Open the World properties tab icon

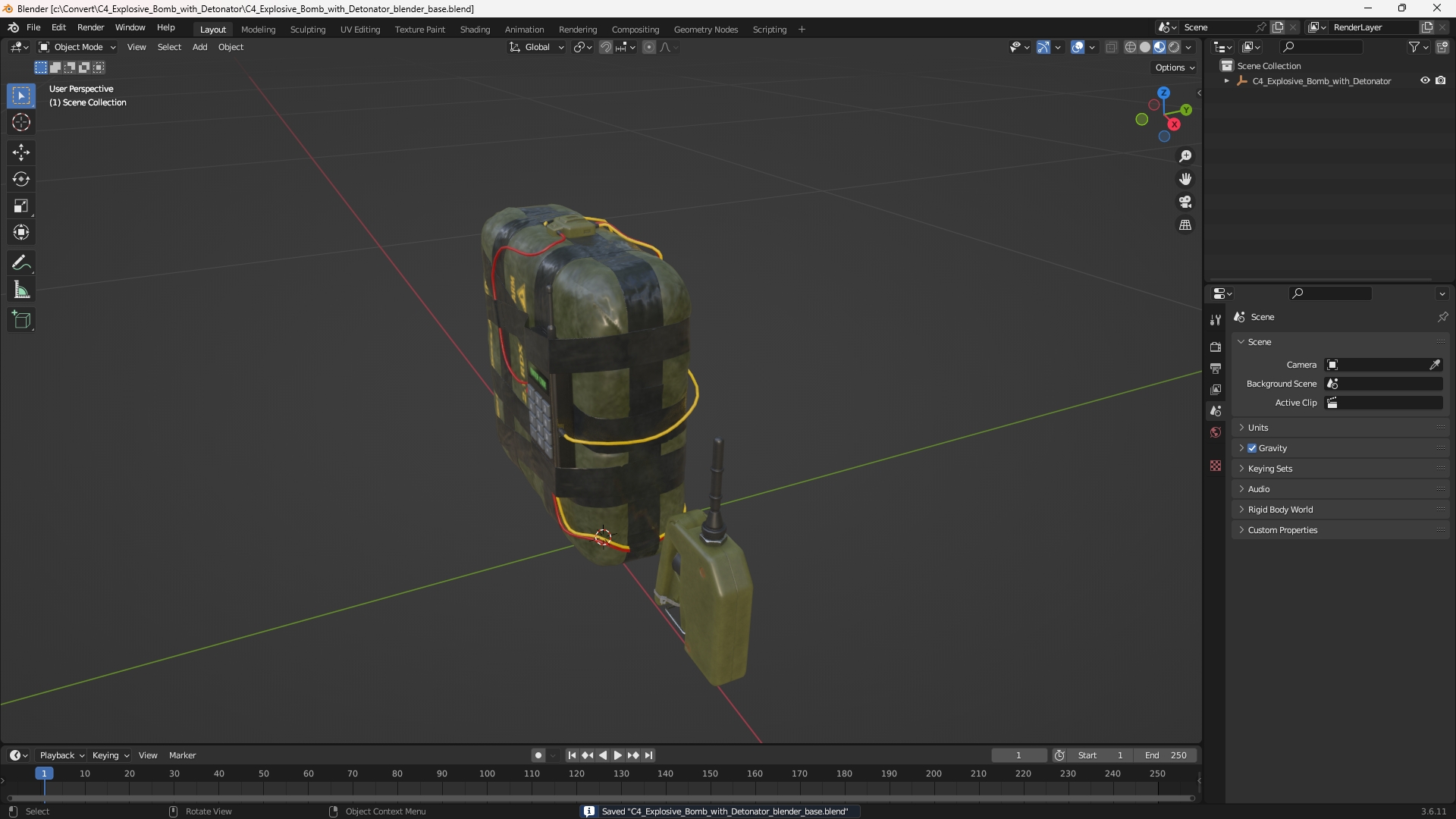[x=1216, y=432]
